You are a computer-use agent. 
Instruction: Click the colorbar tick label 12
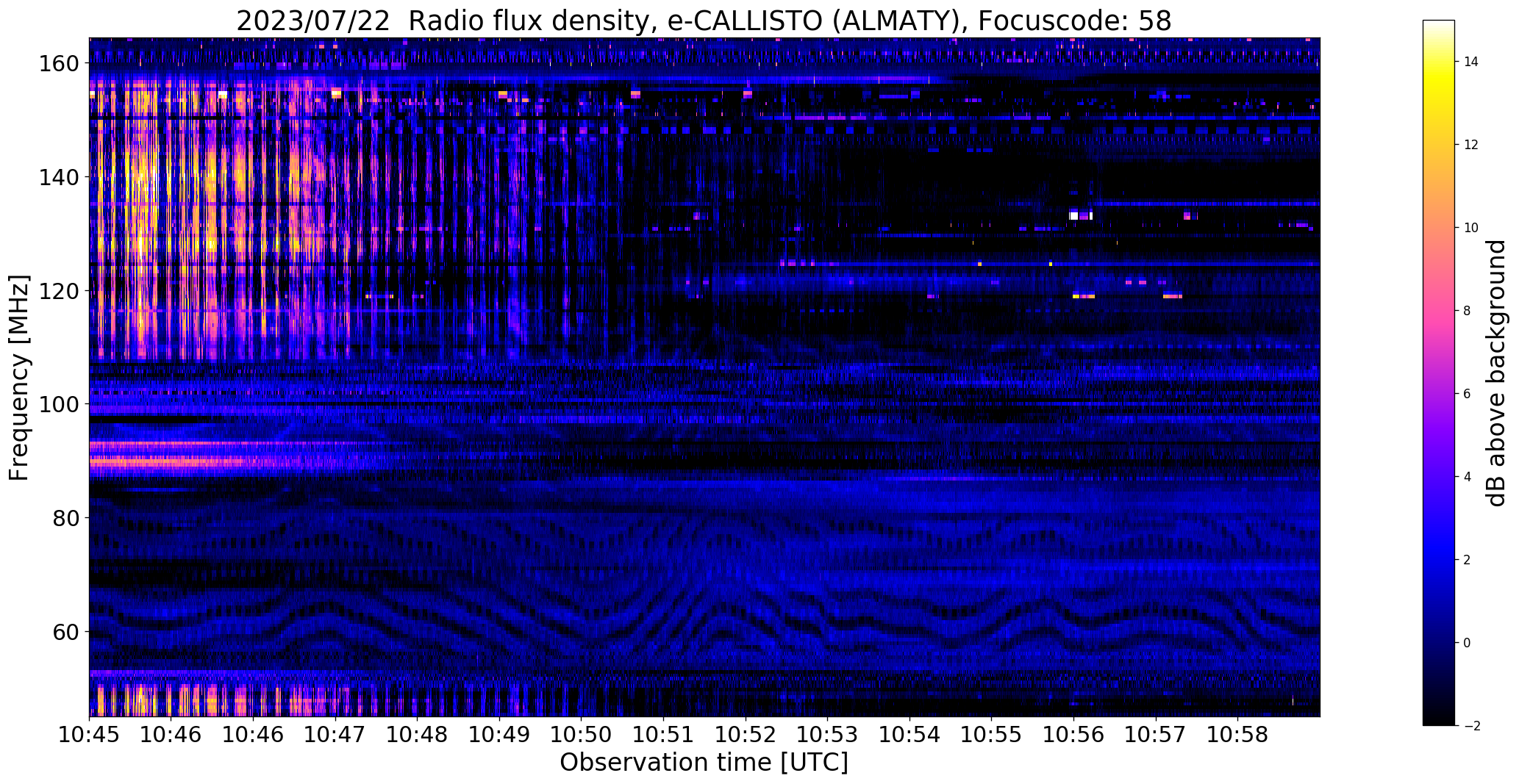[x=1471, y=145]
